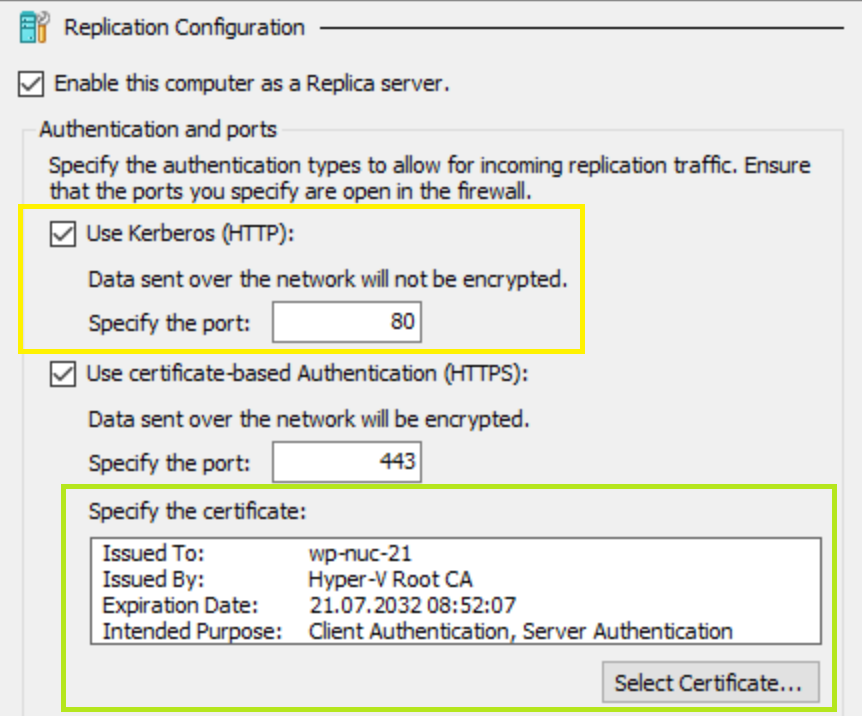
Task: Click the Replication Configuration heading text
Action: (x=184, y=27)
